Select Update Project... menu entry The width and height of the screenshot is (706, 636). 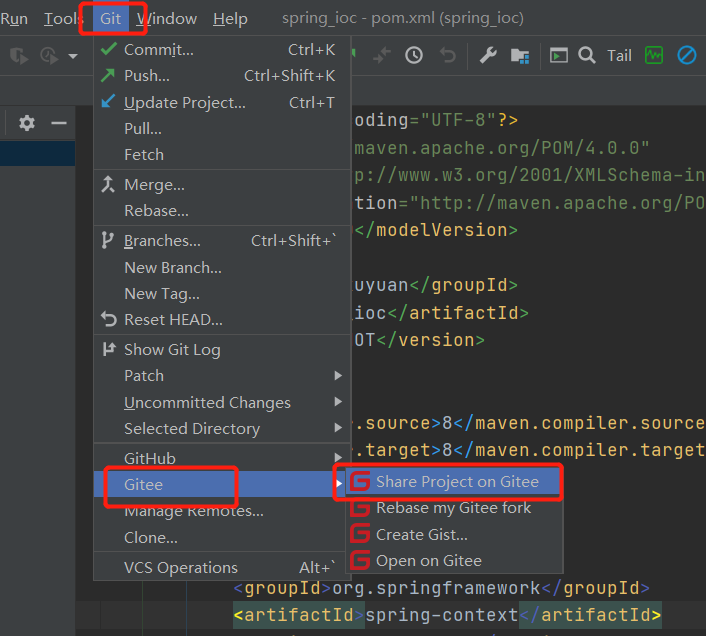pyautogui.click(x=222, y=103)
